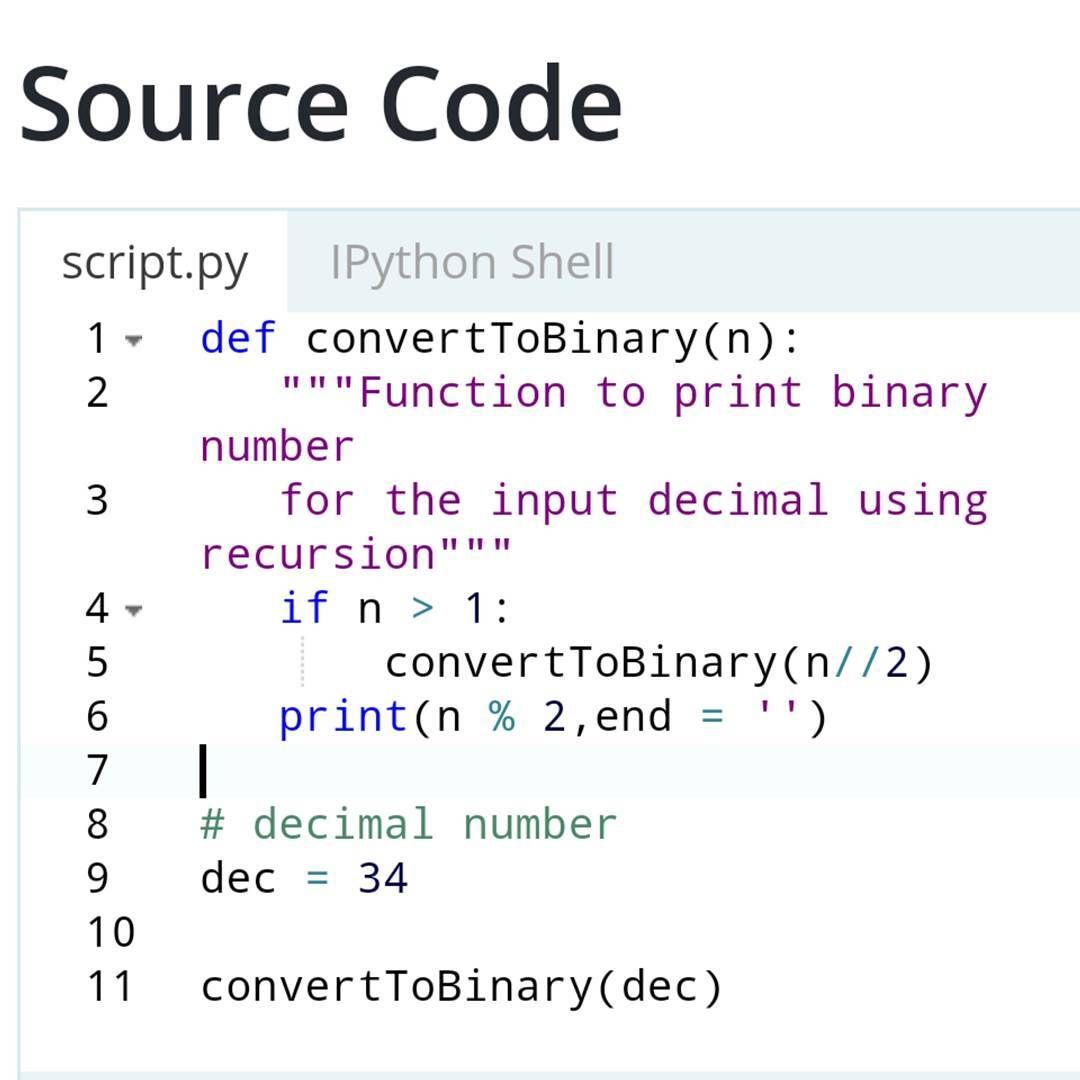
Task: Click the Source Code heading
Action: coord(321,103)
